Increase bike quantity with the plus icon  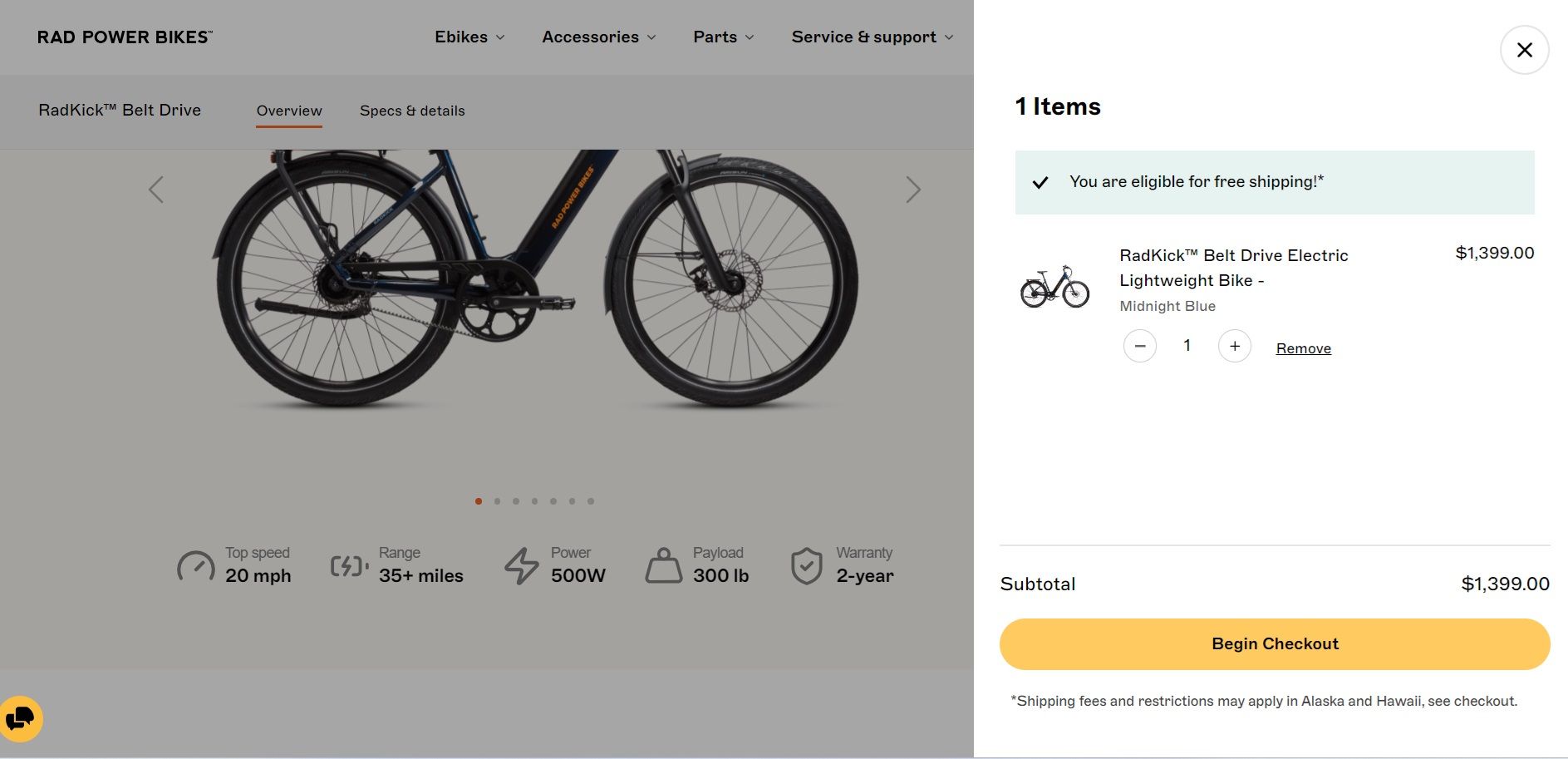(x=1234, y=346)
